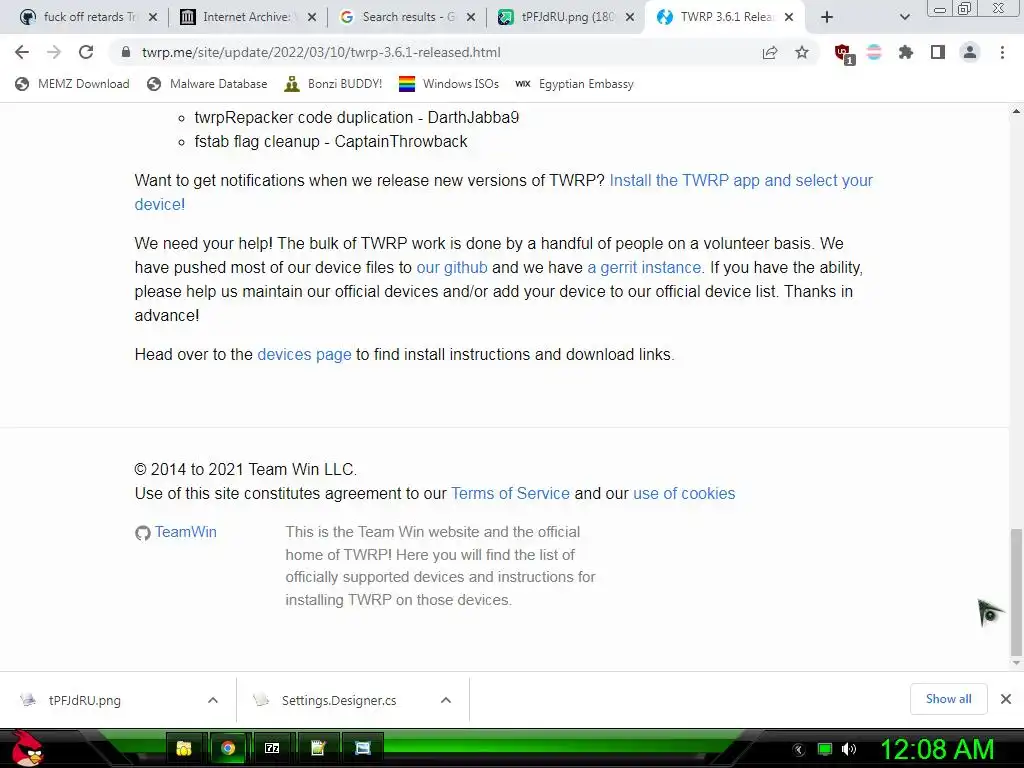
Task: Open the notepad app on taskbar
Action: coord(317,748)
